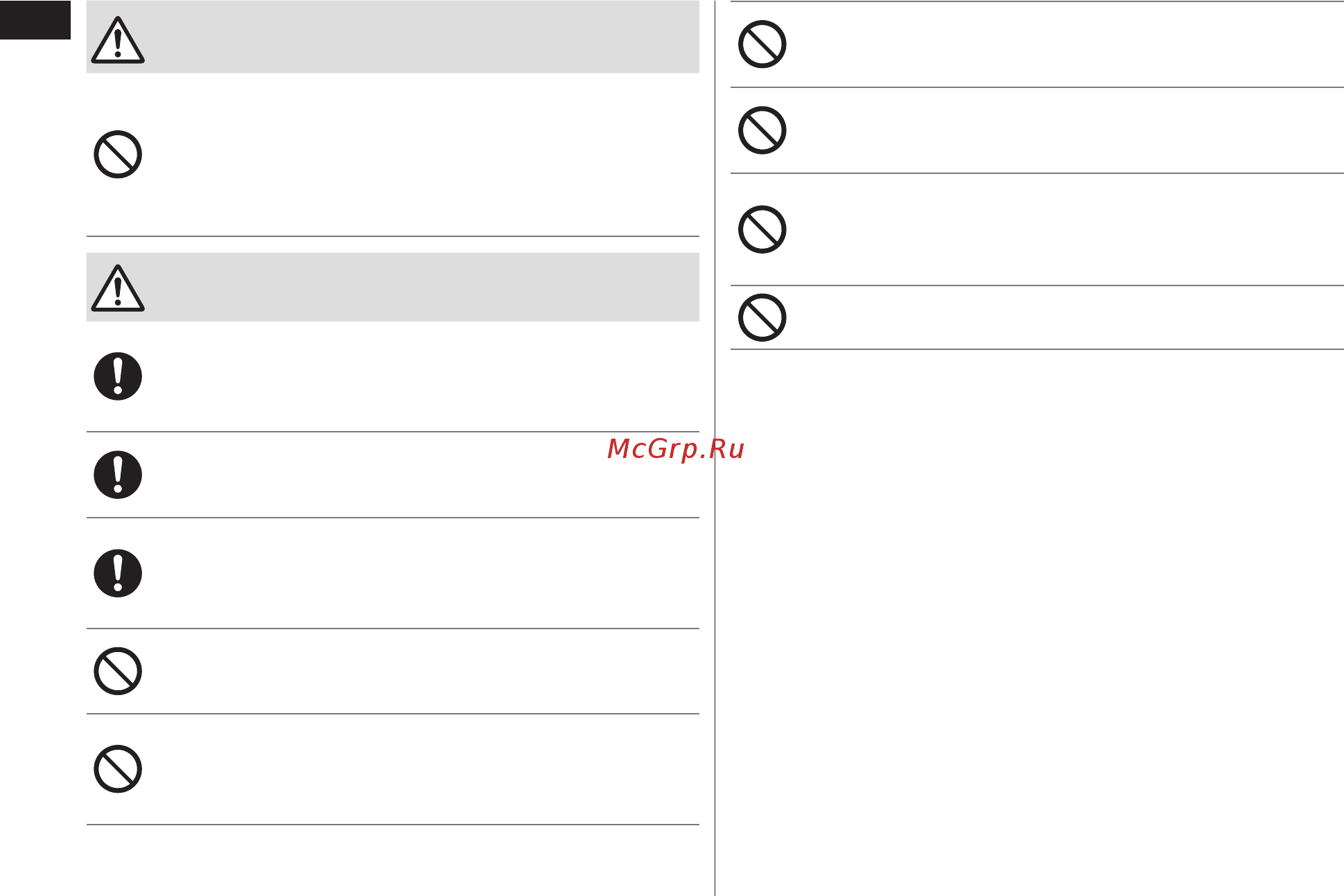The image size is (1344, 896).
Task: Click the upper gray warning banner background
Action: pyautogui.click(x=393, y=37)
